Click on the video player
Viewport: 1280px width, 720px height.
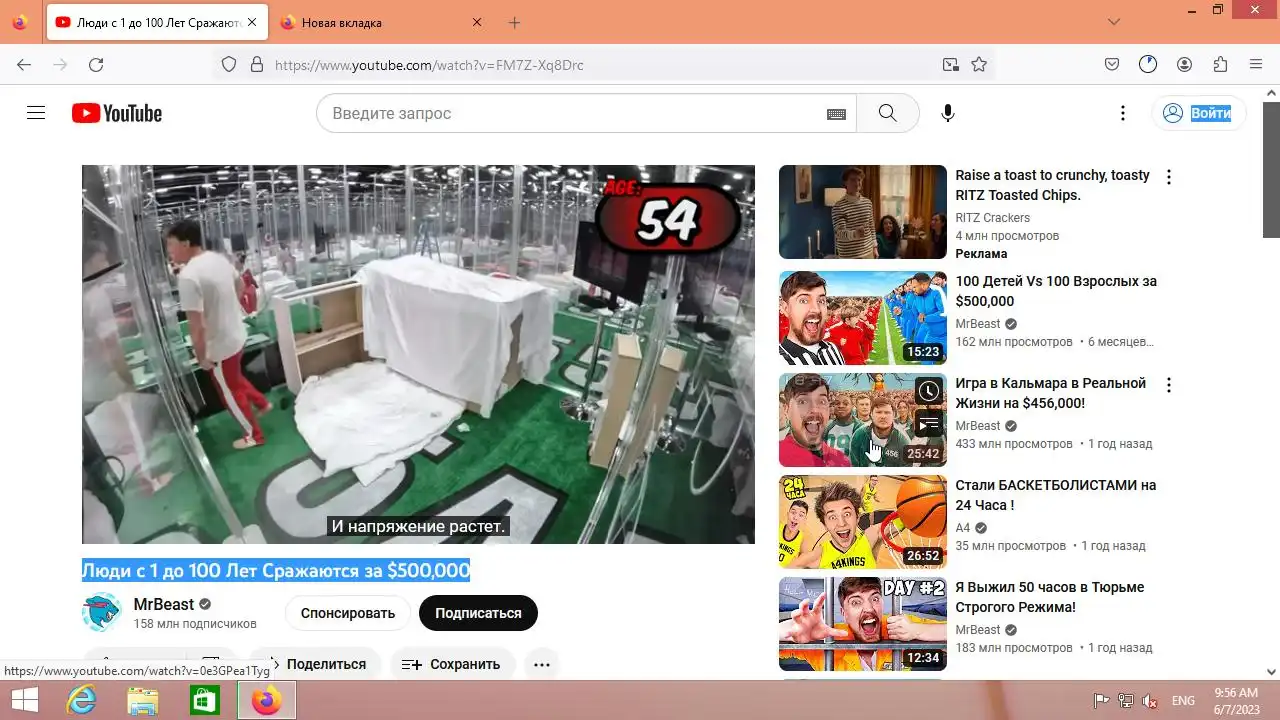tap(418, 354)
